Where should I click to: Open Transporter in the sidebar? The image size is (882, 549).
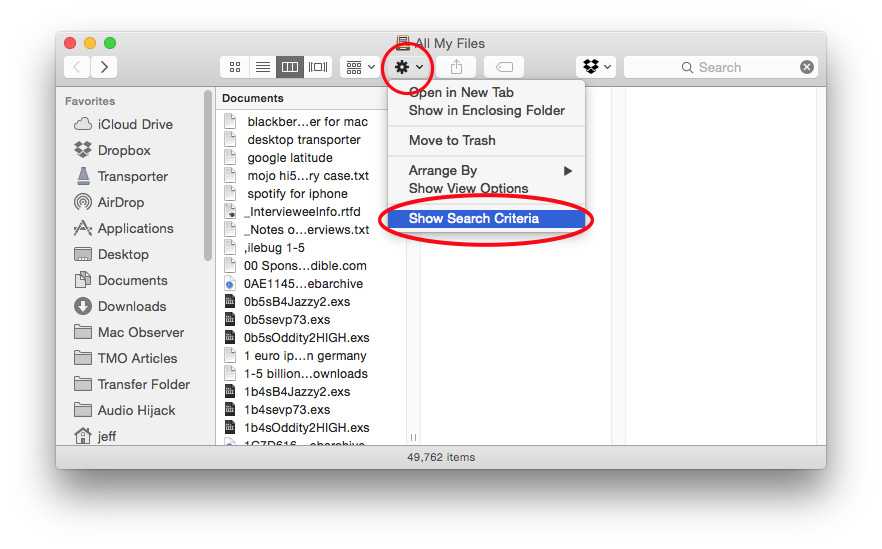coord(121,176)
